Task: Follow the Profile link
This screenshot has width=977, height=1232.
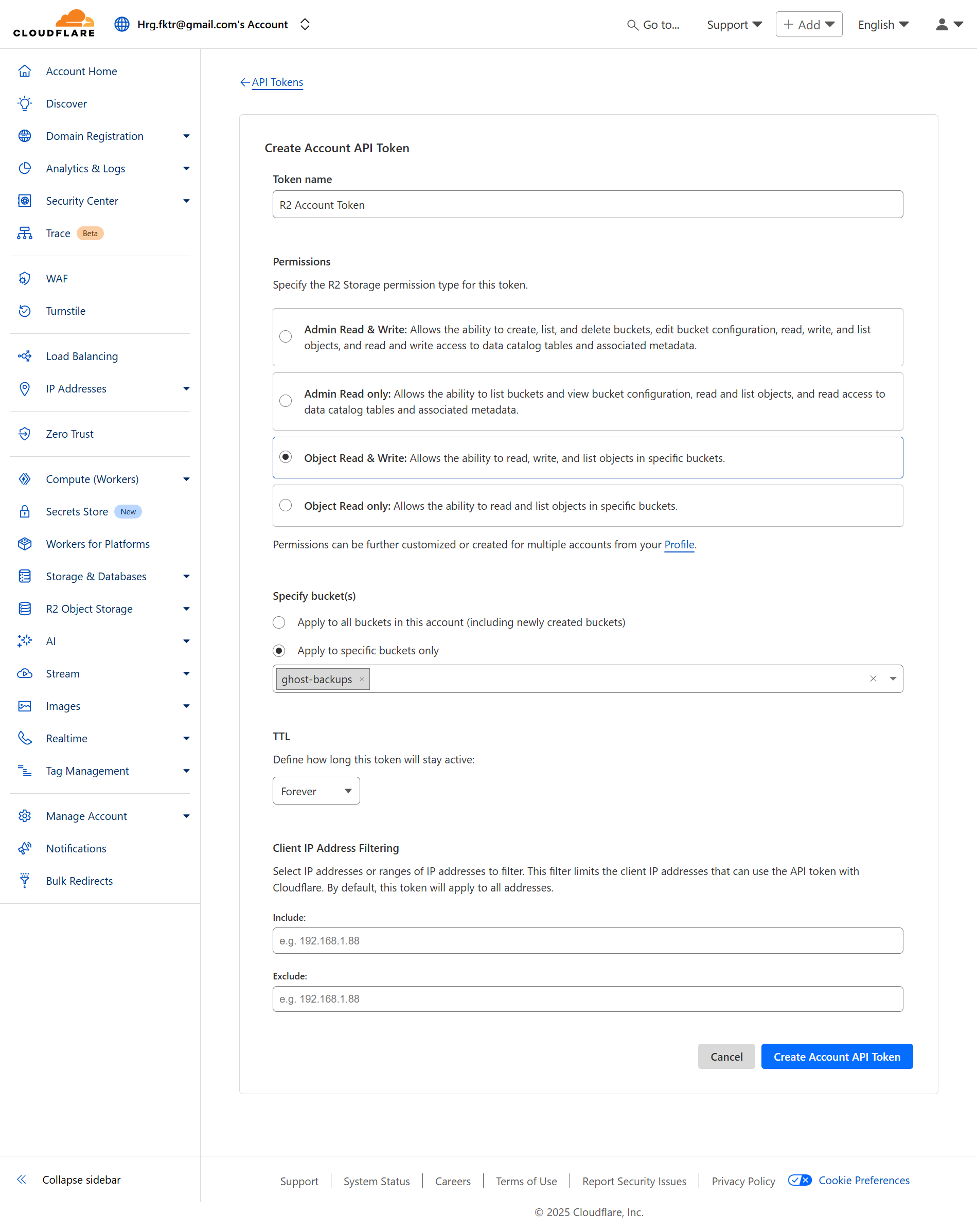Action: (679, 545)
